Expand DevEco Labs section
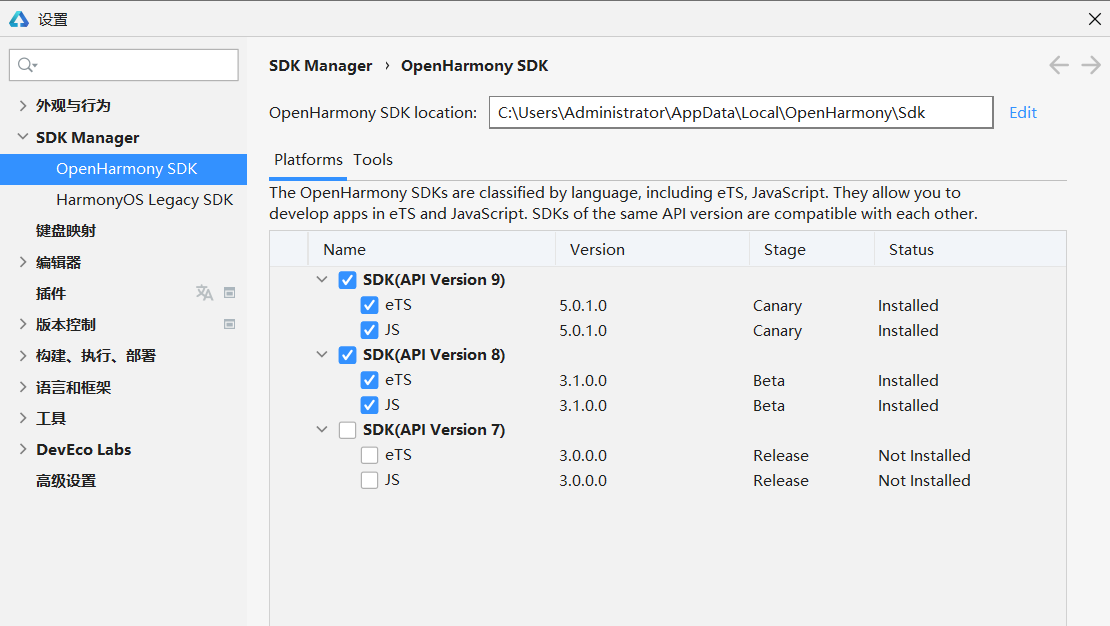 pyautogui.click(x=23, y=450)
